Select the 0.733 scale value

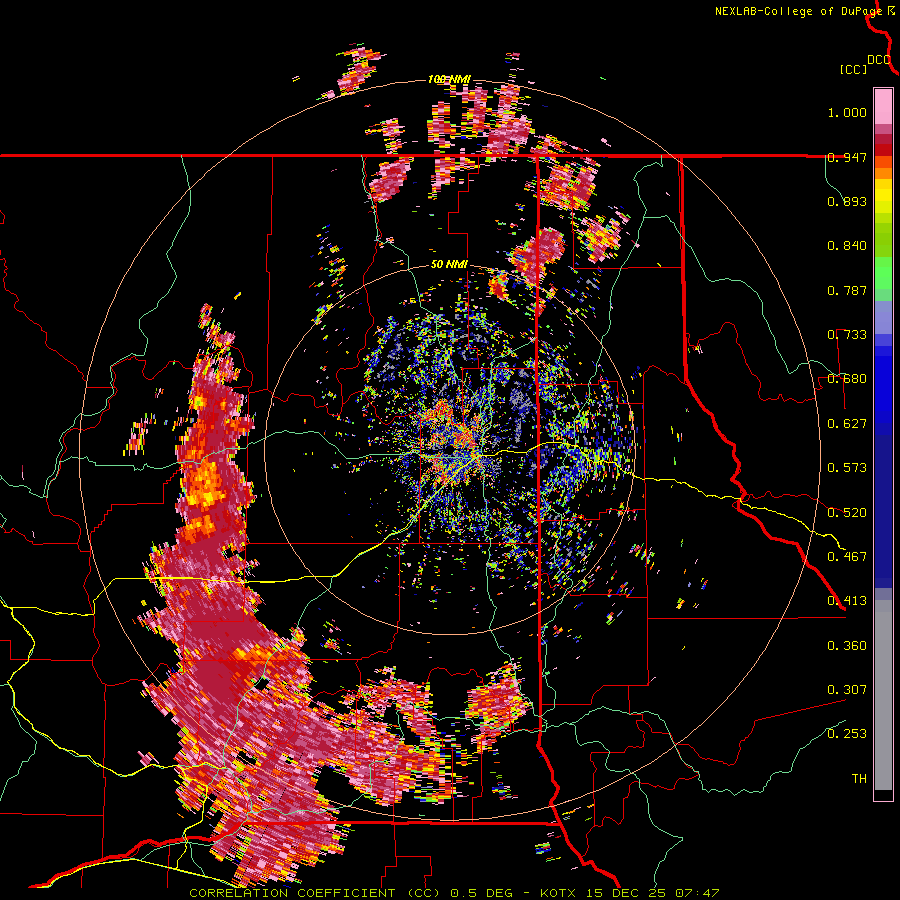point(847,335)
